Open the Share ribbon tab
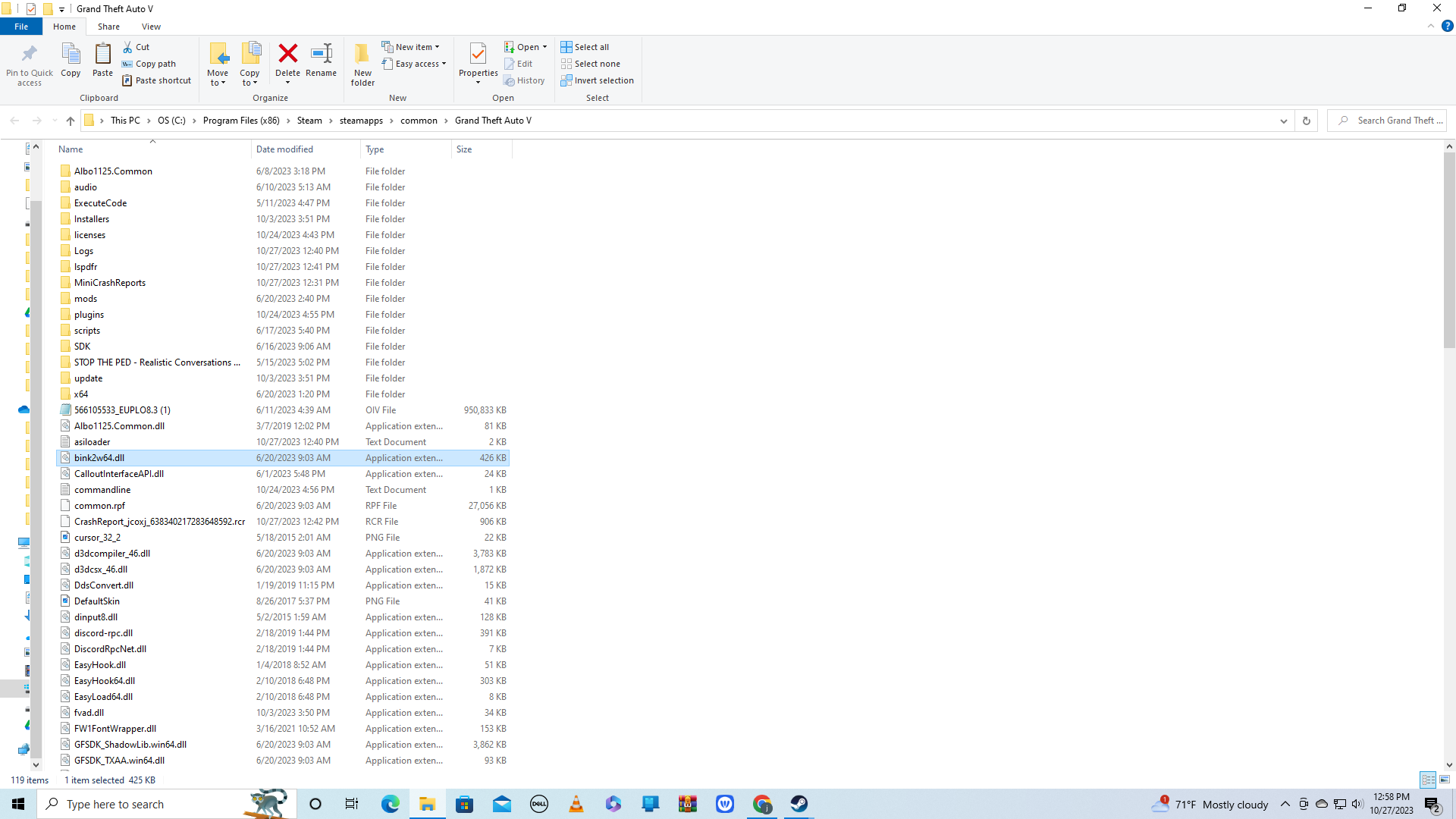This screenshot has width=1456, height=819. (x=108, y=27)
